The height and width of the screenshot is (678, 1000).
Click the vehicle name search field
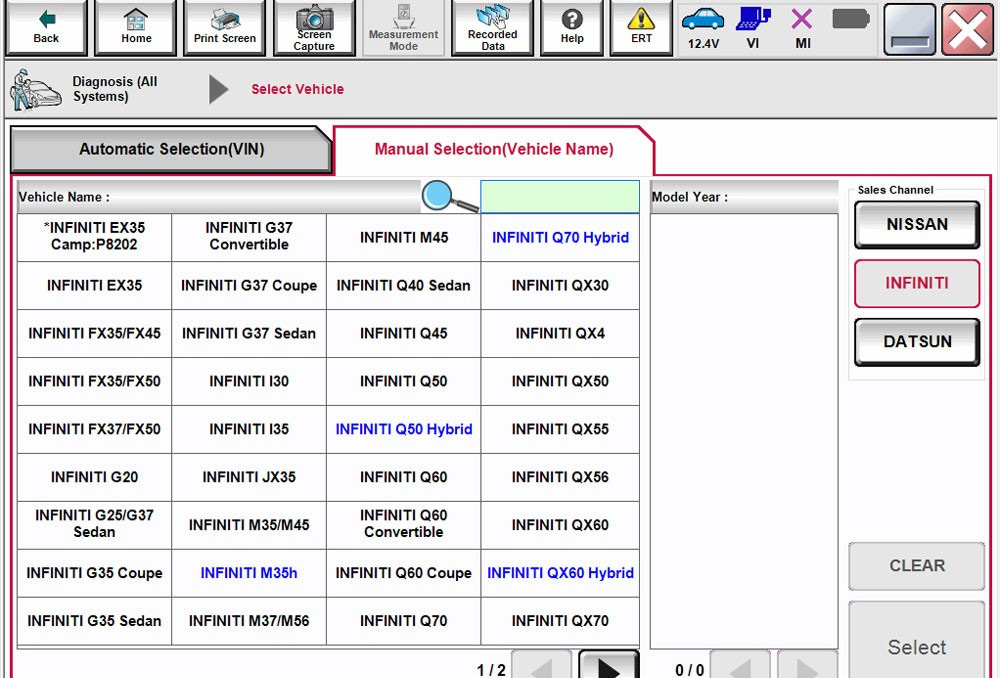pos(560,196)
